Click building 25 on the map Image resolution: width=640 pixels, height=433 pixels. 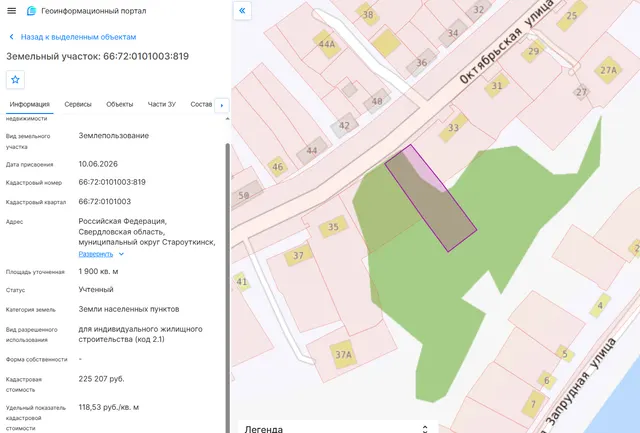pos(571,16)
